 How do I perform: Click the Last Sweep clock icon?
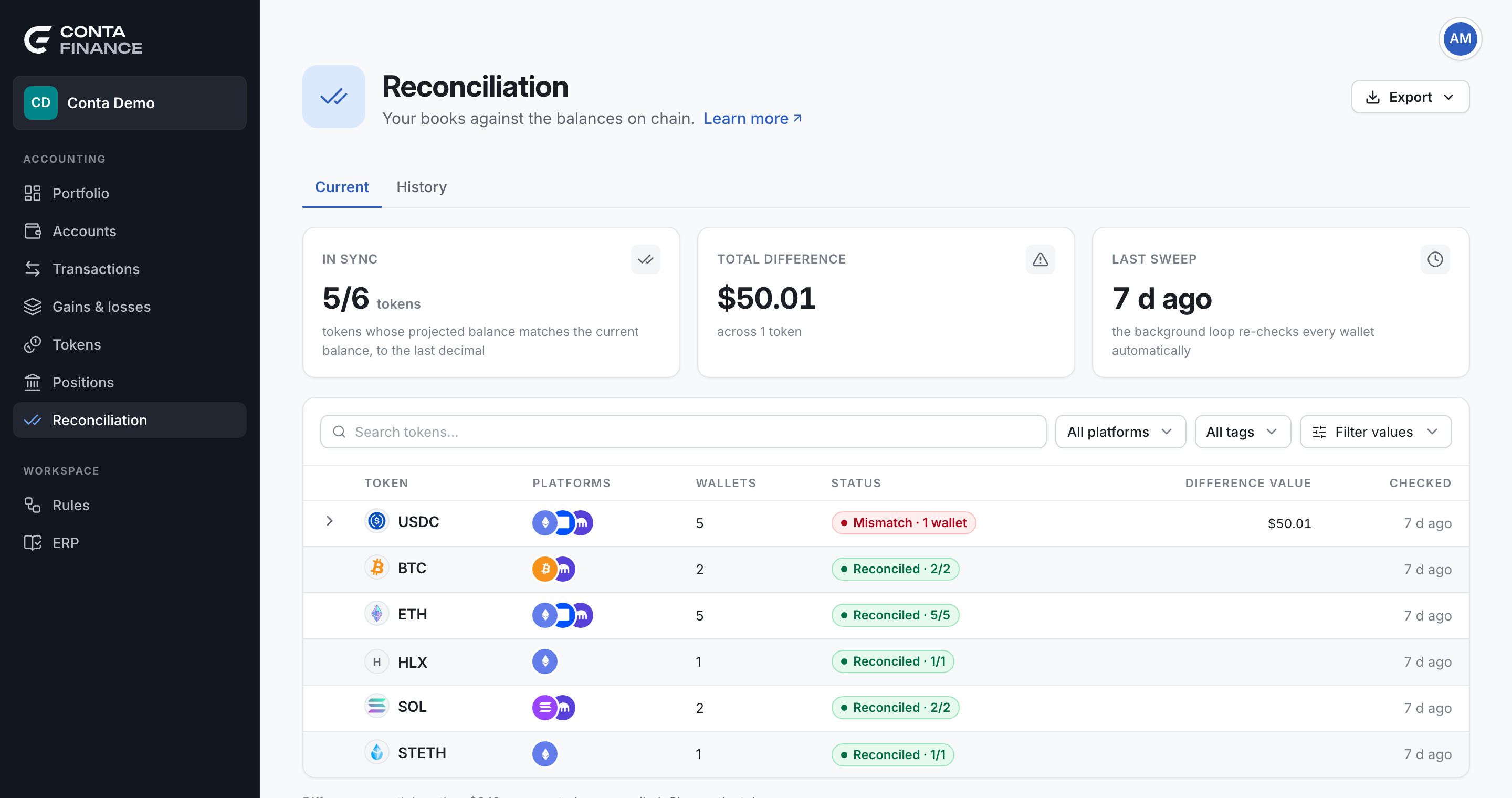pyautogui.click(x=1434, y=259)
